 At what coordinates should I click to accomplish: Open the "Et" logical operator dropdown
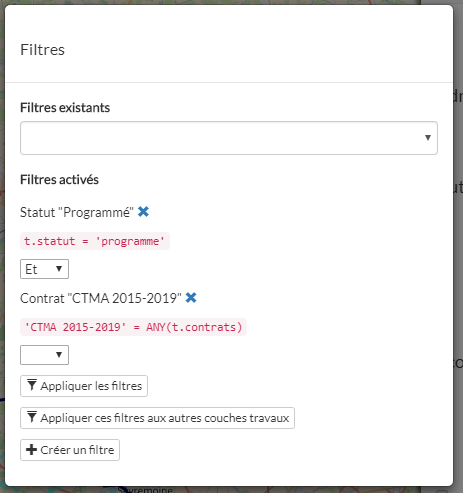pos(44,269)
